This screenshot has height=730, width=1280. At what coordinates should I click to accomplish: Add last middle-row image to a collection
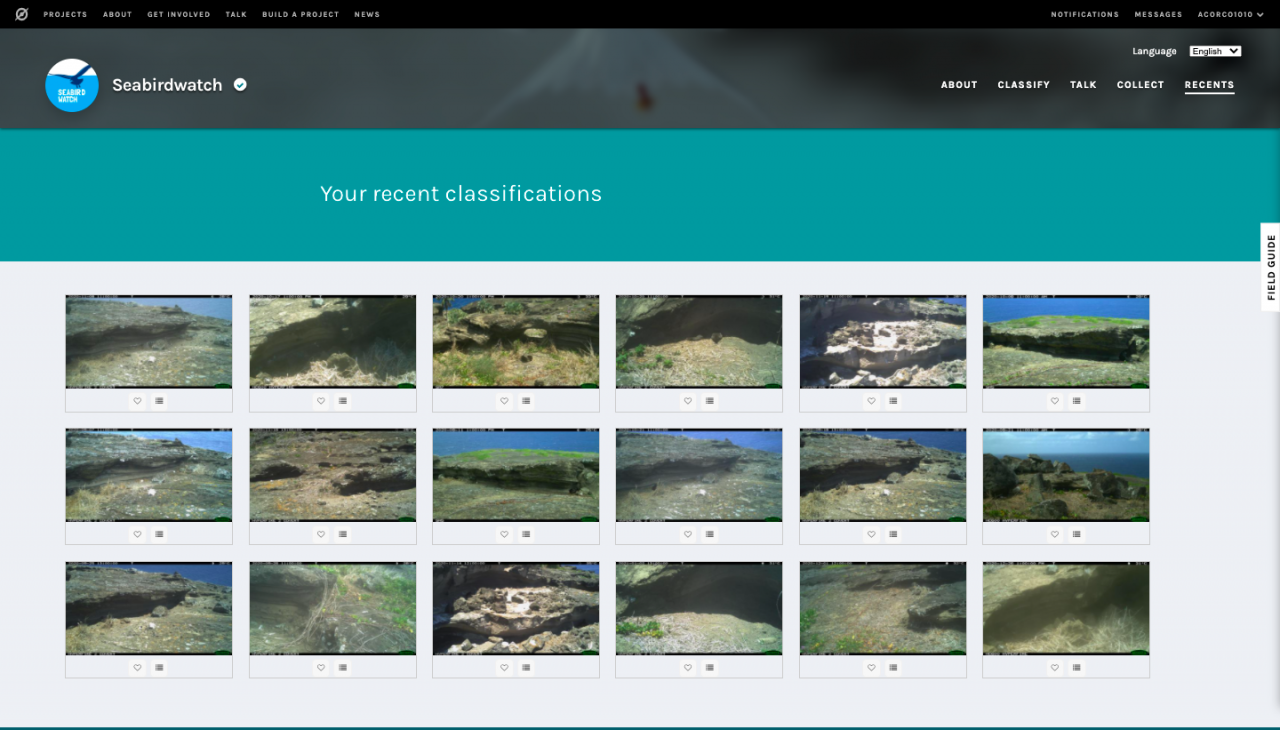[x=1077, y=534]
